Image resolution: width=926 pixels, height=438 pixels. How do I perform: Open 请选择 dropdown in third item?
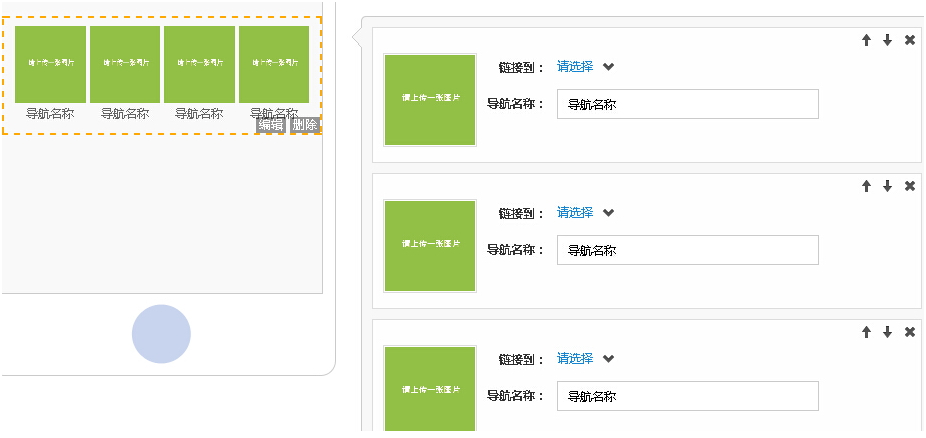pyautogui.click(x=585, y=359)
